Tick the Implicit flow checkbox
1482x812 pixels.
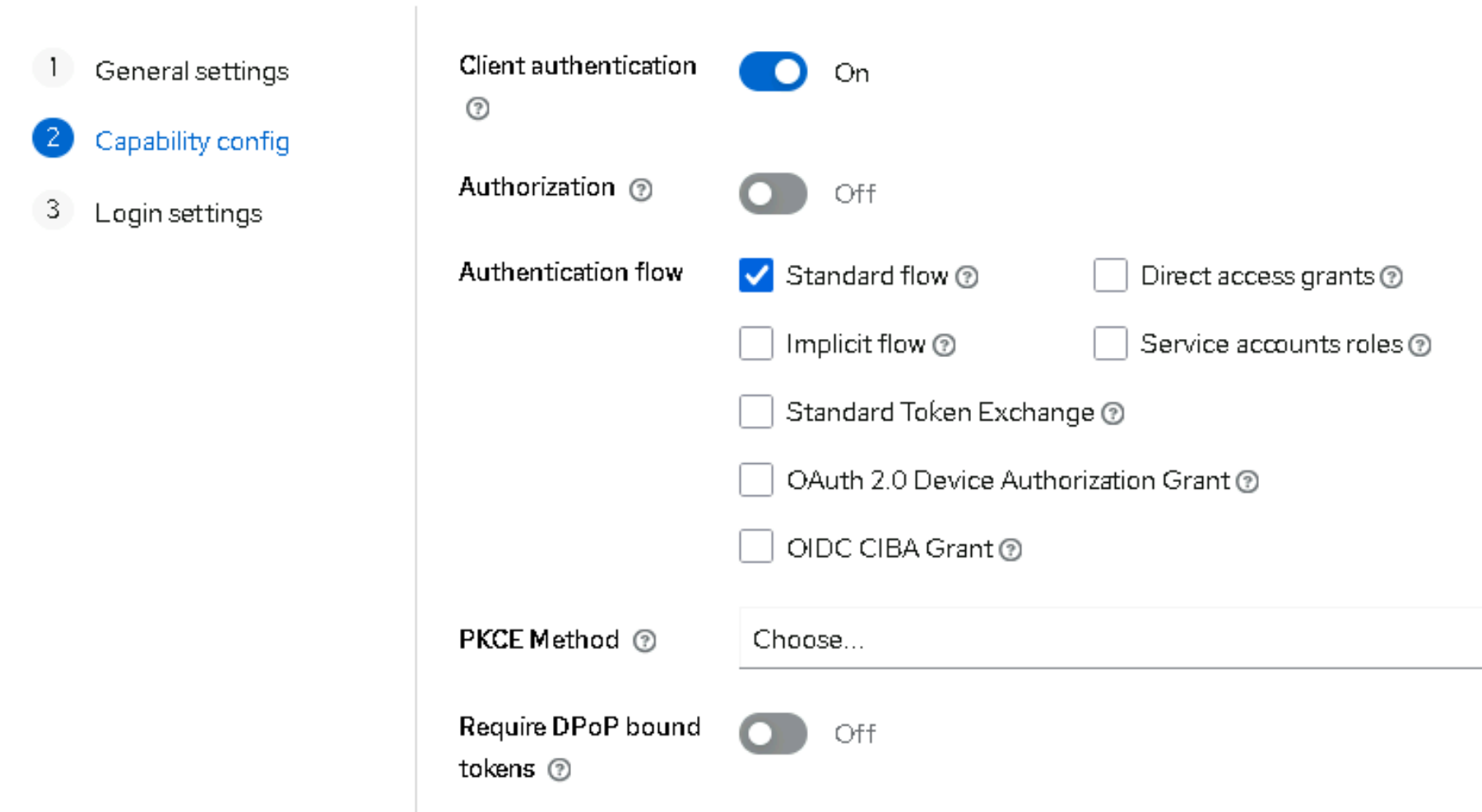click(756, 344)
